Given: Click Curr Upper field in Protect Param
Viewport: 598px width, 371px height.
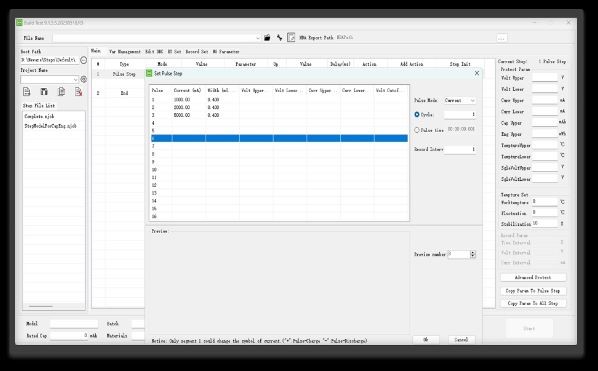Looking at the screenshot, I should coord(545,100).
